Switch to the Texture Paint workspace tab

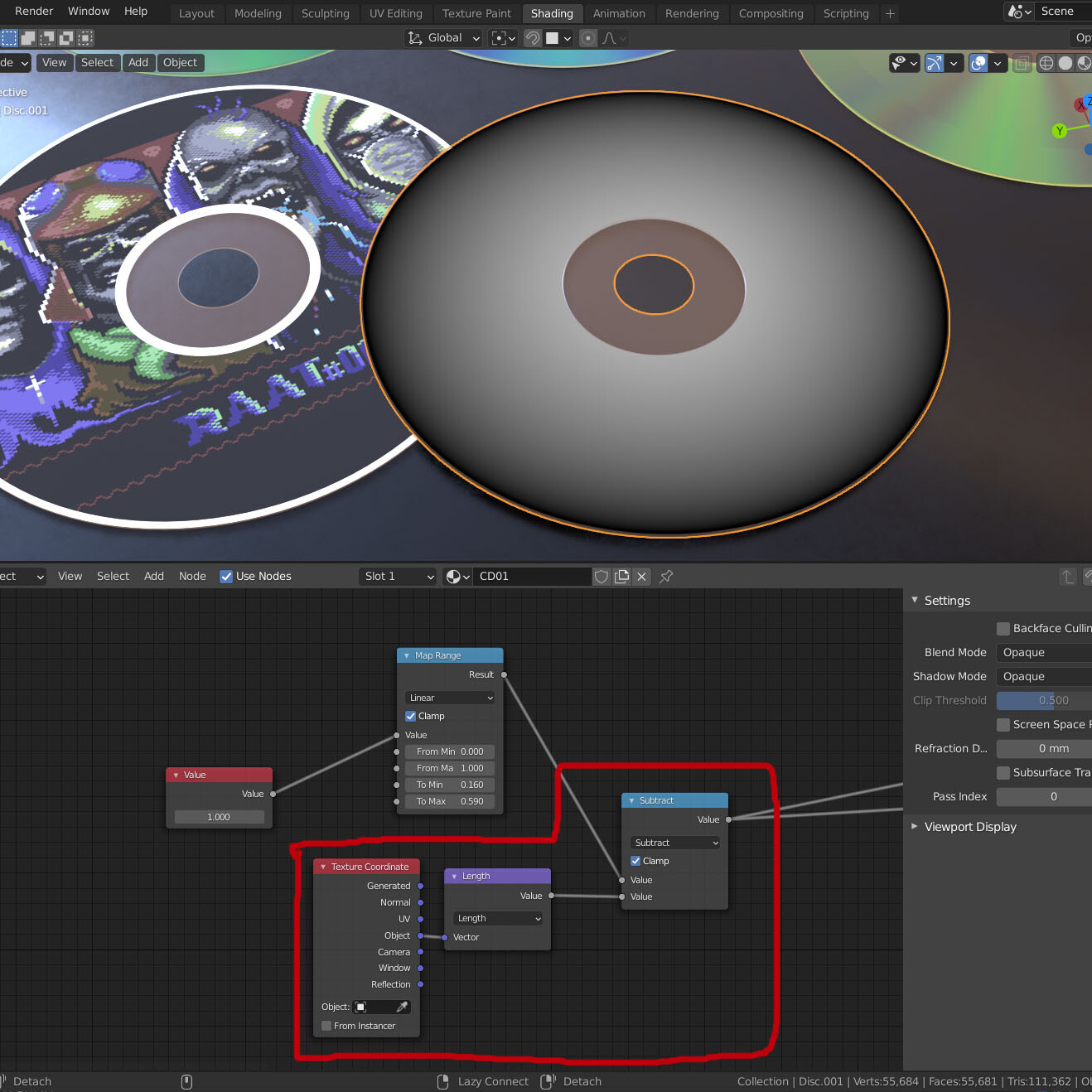[x=476, y=13]
